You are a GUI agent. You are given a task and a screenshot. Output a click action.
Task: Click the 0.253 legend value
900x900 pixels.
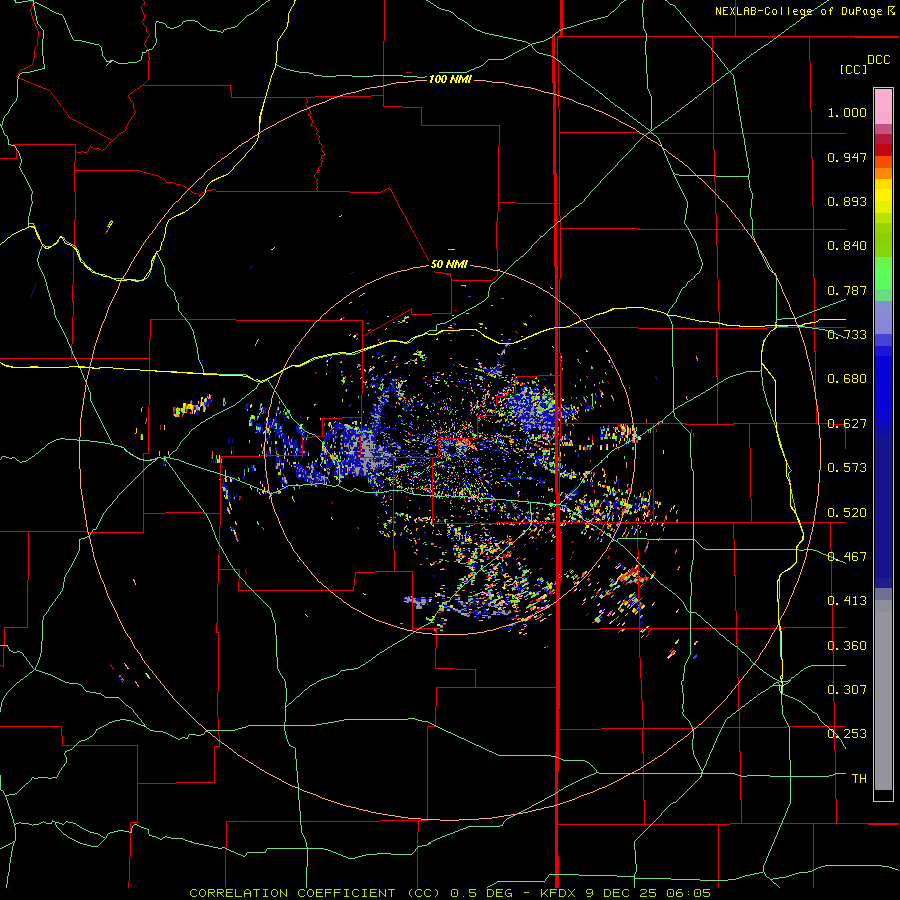[x=847, y=734]
